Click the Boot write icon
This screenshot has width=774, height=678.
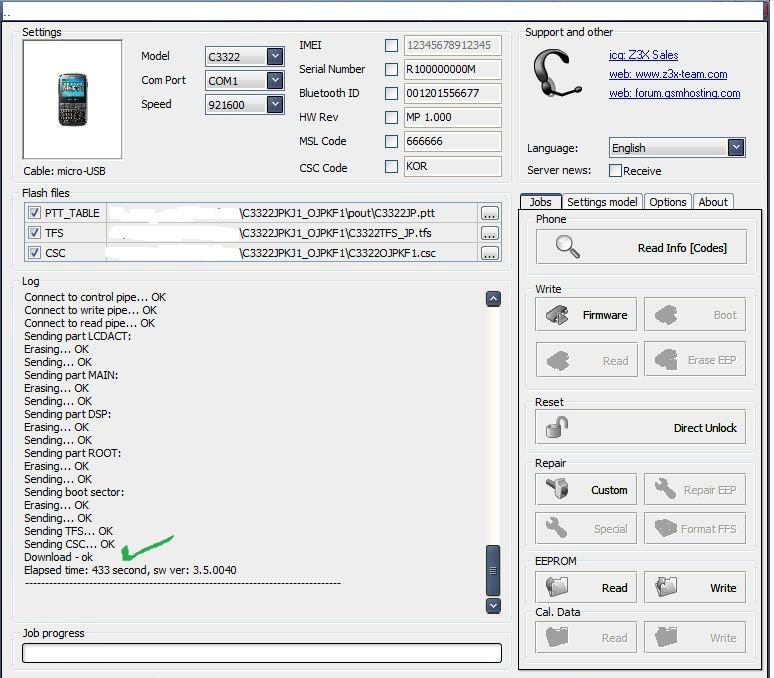coord(666,315)
